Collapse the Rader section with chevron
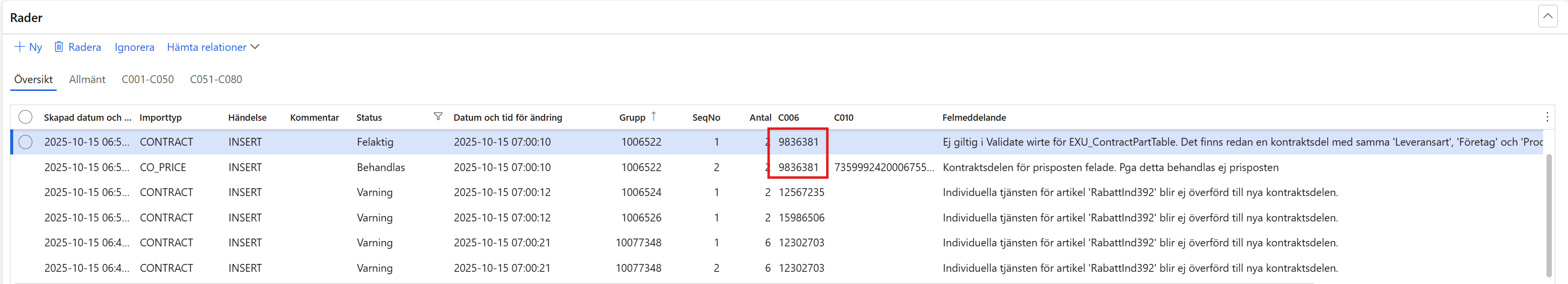Screen dimensions: 1568x284 click(1547, 17)
